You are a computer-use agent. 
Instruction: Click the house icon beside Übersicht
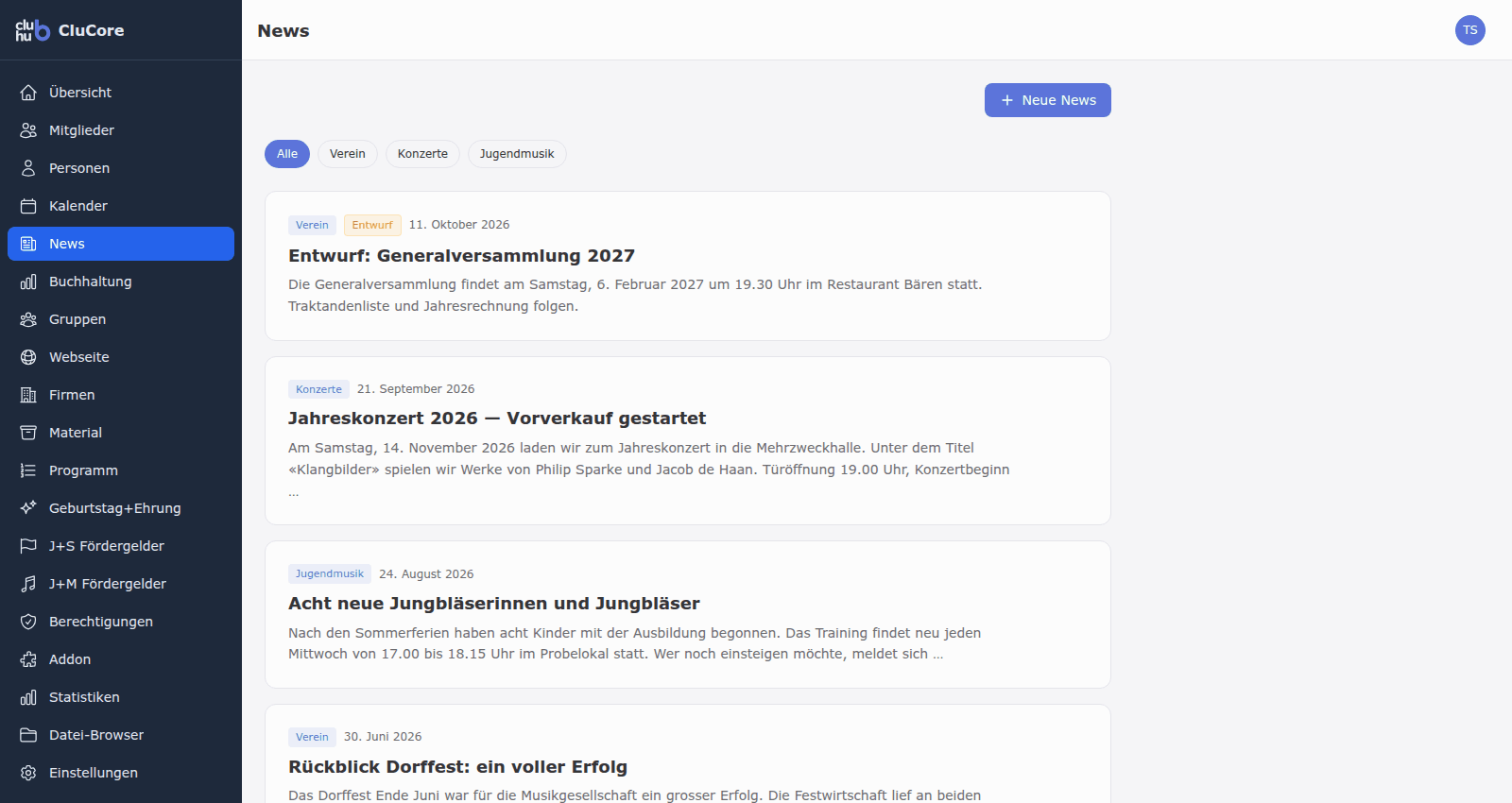(x=28, y=93)
